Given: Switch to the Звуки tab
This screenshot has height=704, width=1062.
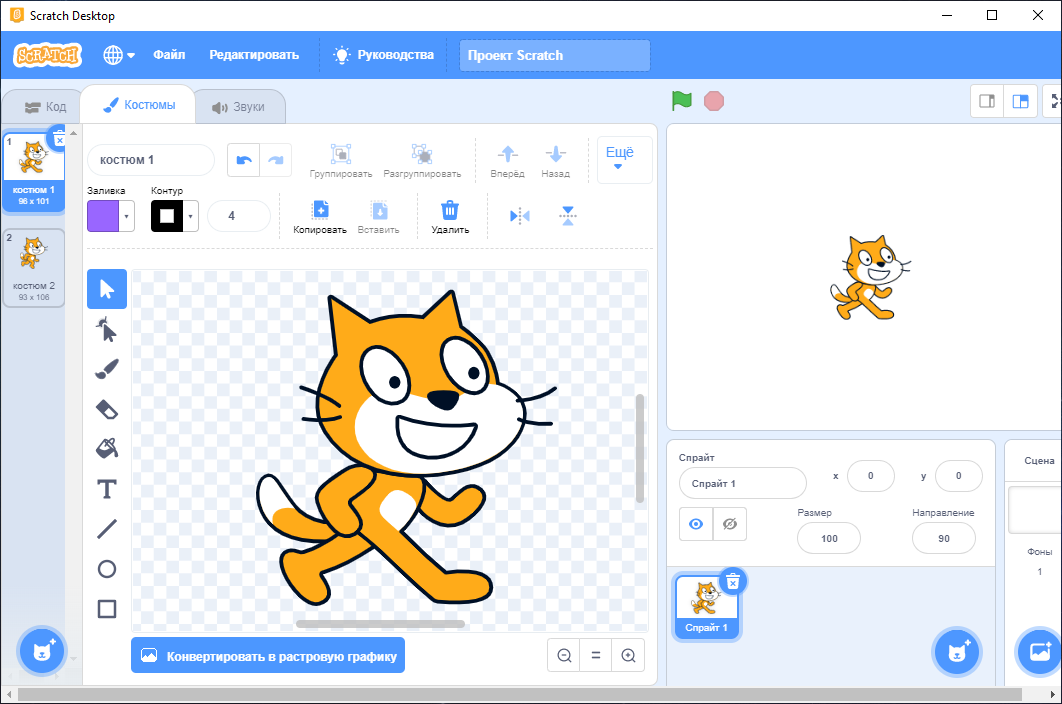Looking at the screenshot, I should 238,107.
